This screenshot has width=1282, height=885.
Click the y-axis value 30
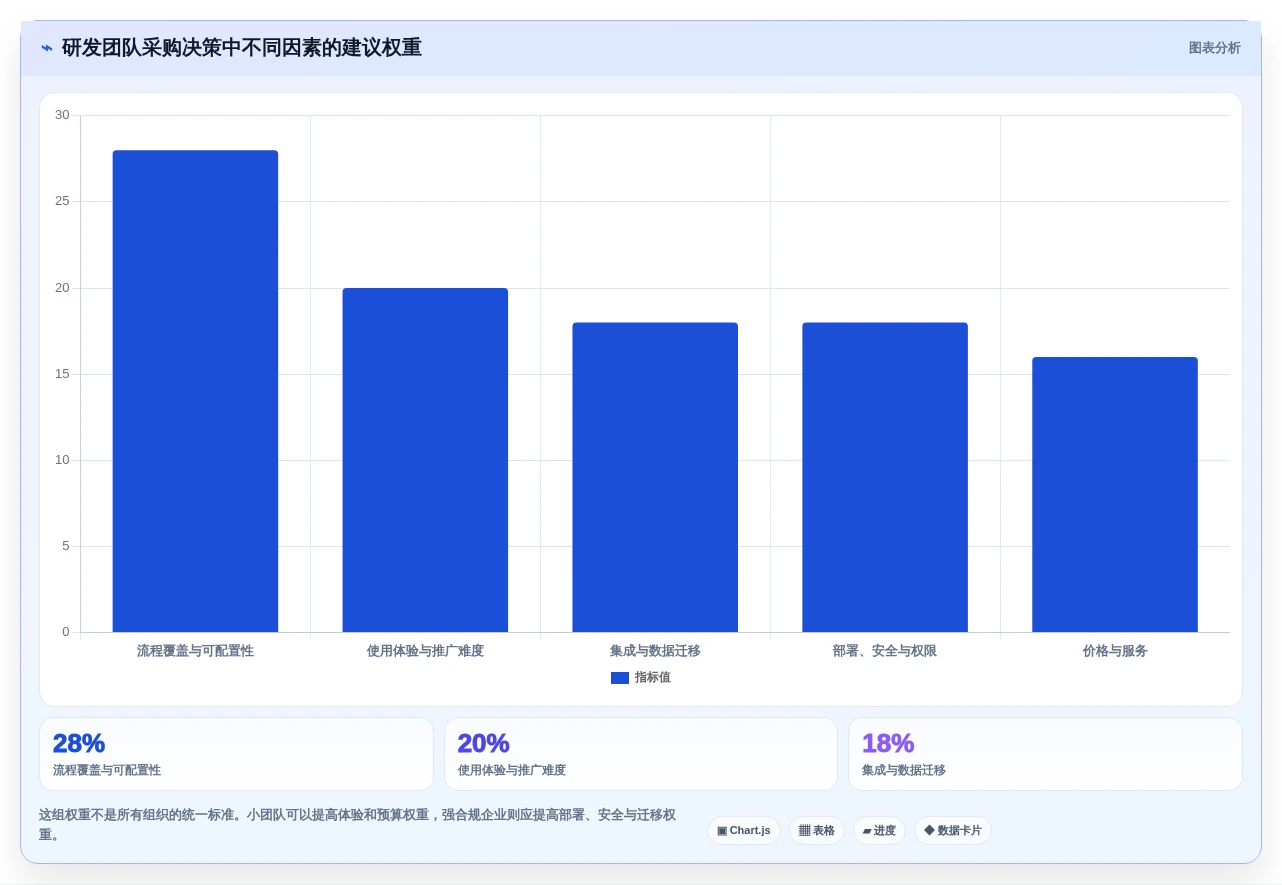click(62, 115)
